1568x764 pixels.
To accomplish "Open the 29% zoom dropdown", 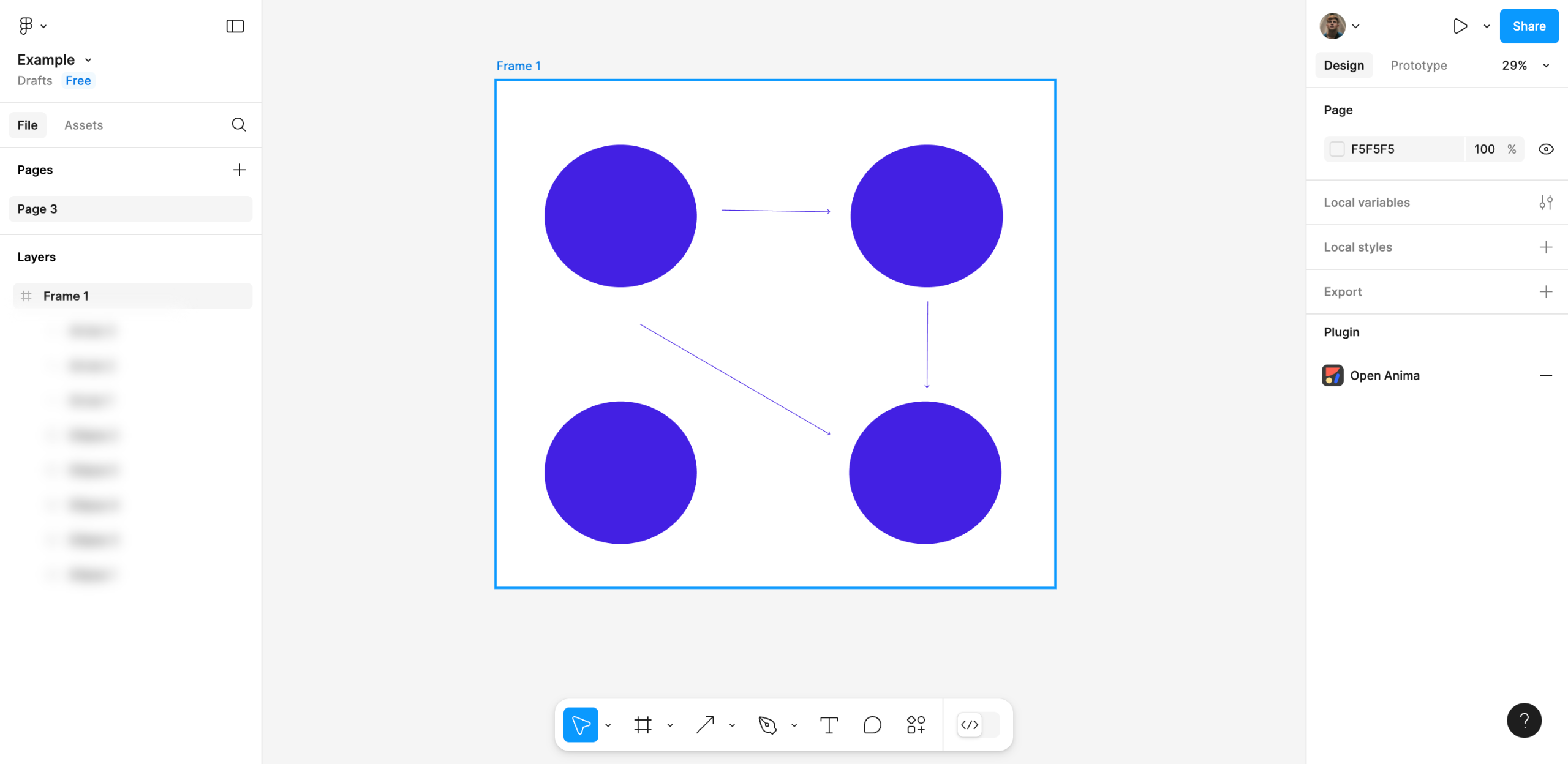I will point(1524,66).
